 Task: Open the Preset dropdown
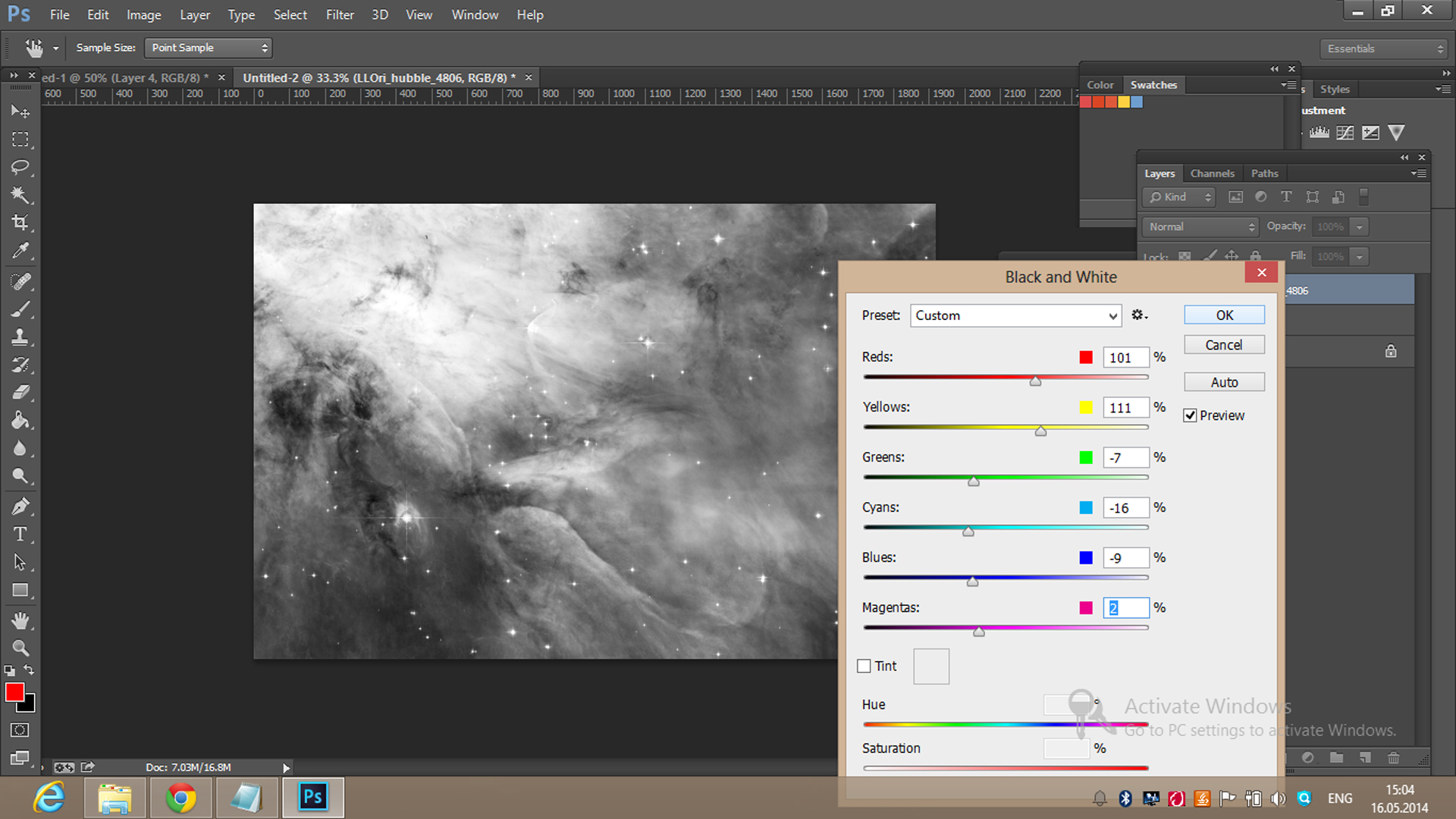click(1015, 315)
